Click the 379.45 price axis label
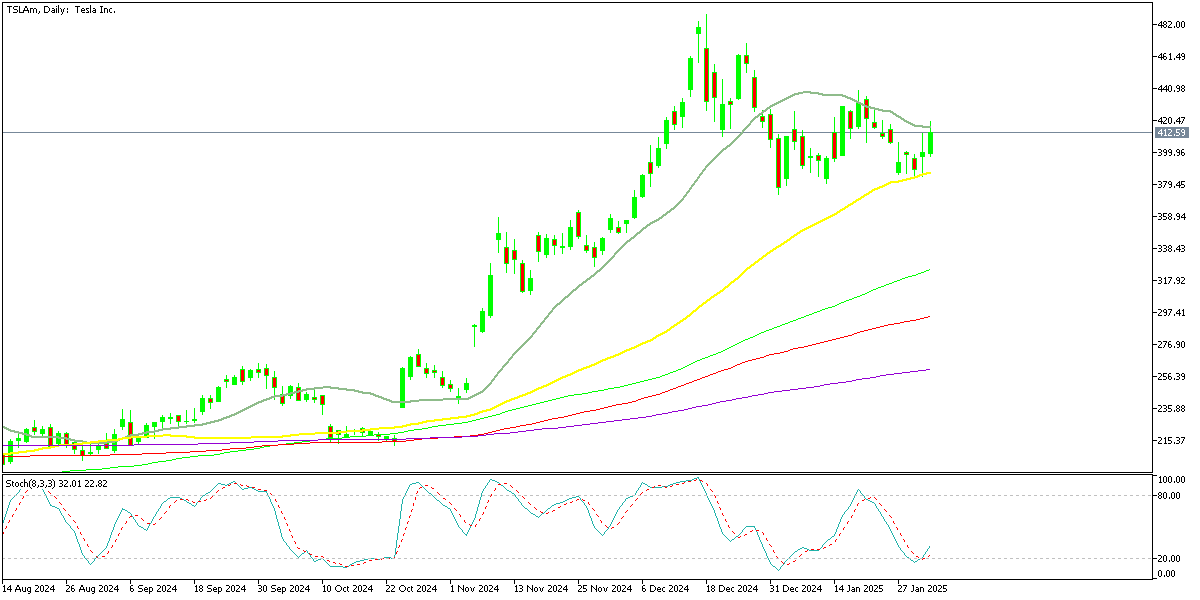 point(1171,185)
